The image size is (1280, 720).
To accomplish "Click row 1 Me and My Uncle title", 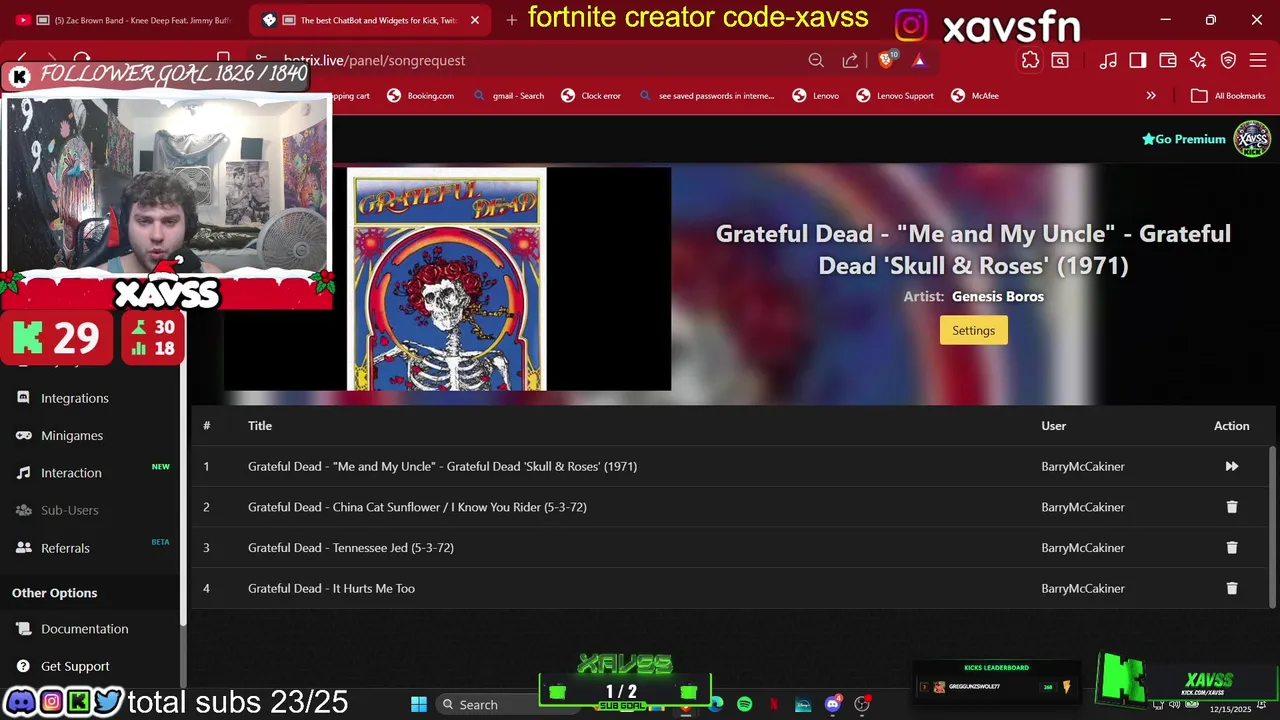I will (x=442, y=466).
